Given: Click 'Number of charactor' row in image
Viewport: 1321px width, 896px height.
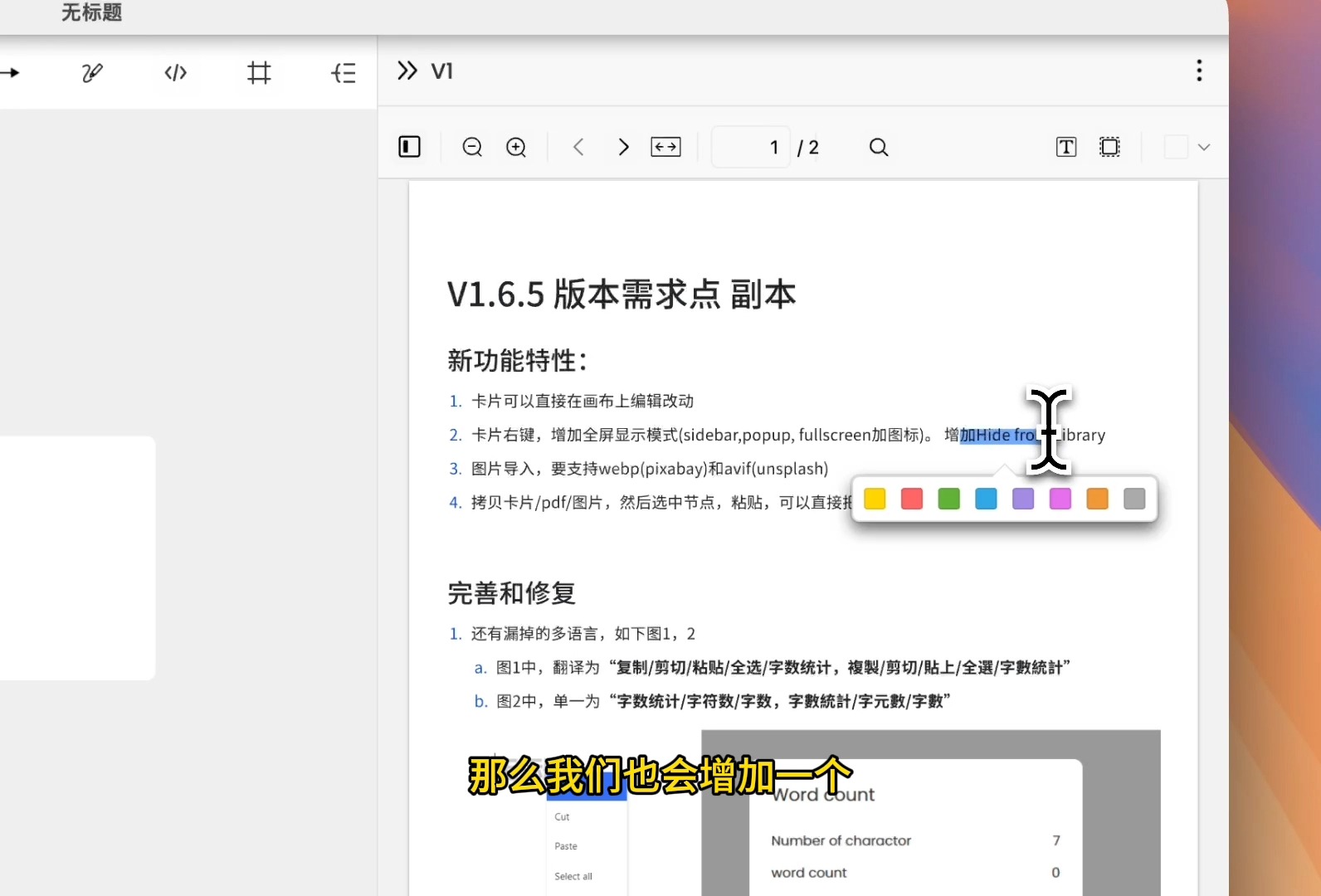Looking at the screenshot, I should pyautogui.click(x=915, y=840).
